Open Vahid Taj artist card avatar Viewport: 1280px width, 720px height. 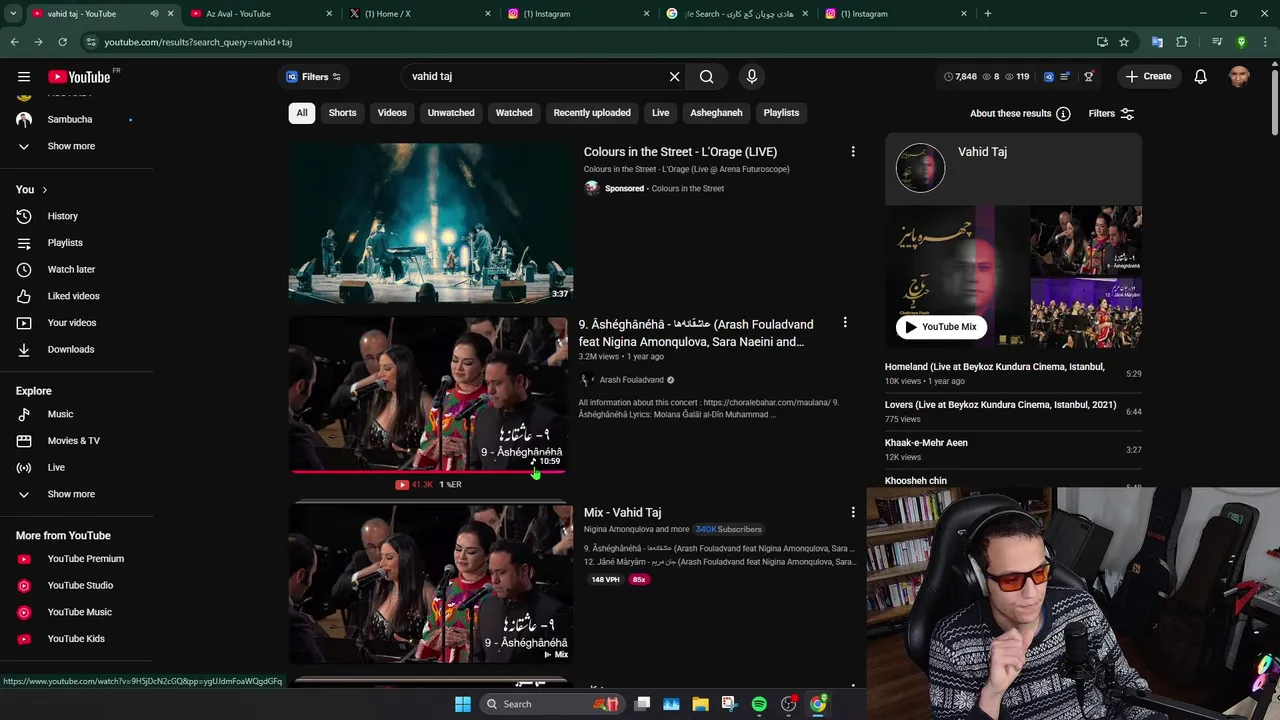[x=920, y=168]
